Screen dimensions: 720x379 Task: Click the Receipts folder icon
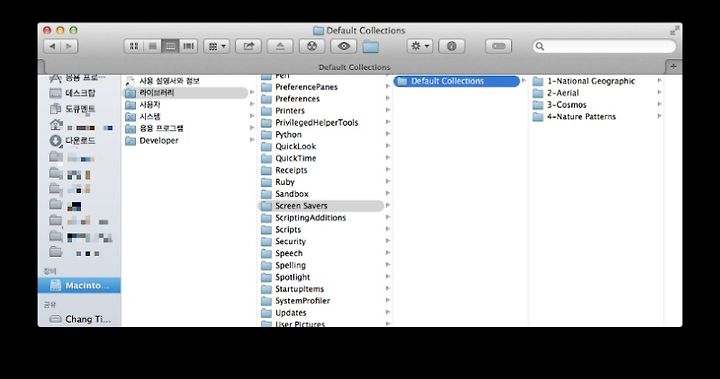point(266,170)
